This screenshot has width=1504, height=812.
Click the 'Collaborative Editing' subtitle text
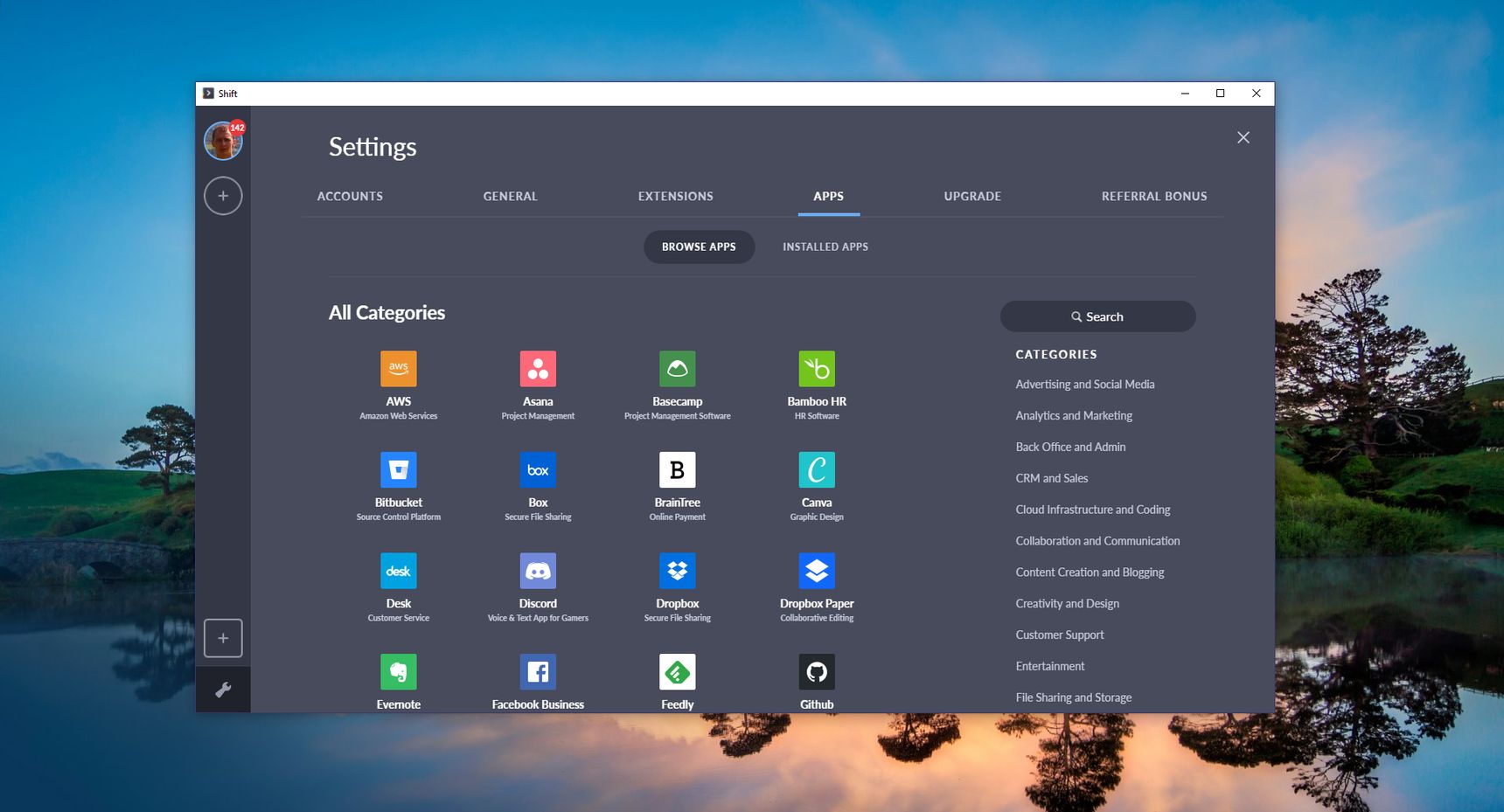coord(817,618)
